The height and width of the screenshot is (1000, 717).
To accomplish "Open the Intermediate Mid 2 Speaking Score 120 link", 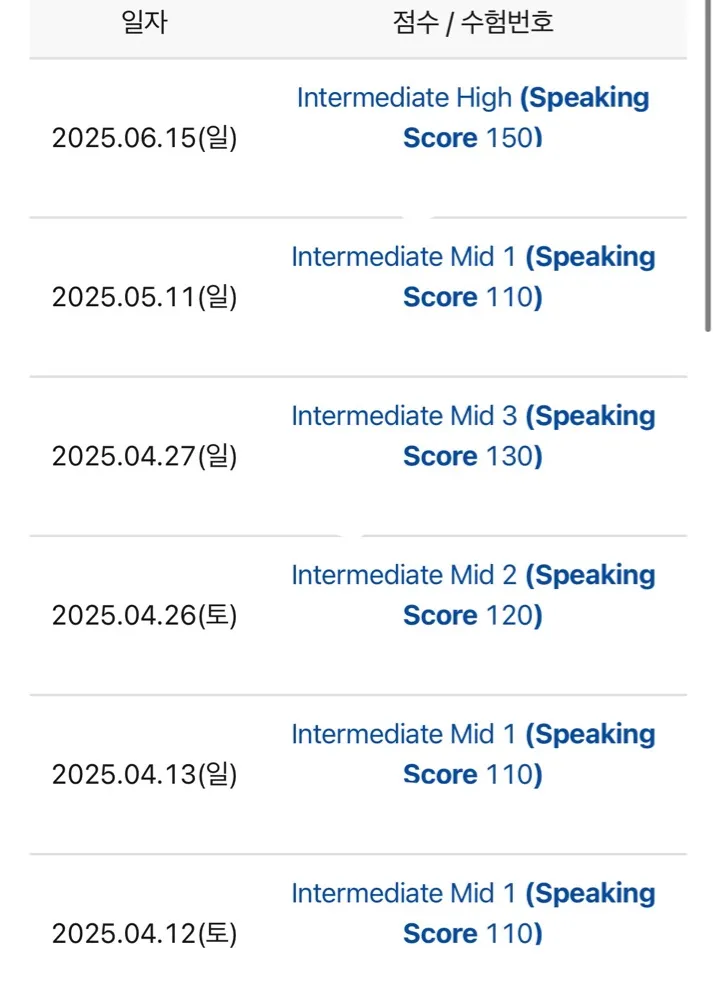I will pyautogui.click(x=473, y=595).
